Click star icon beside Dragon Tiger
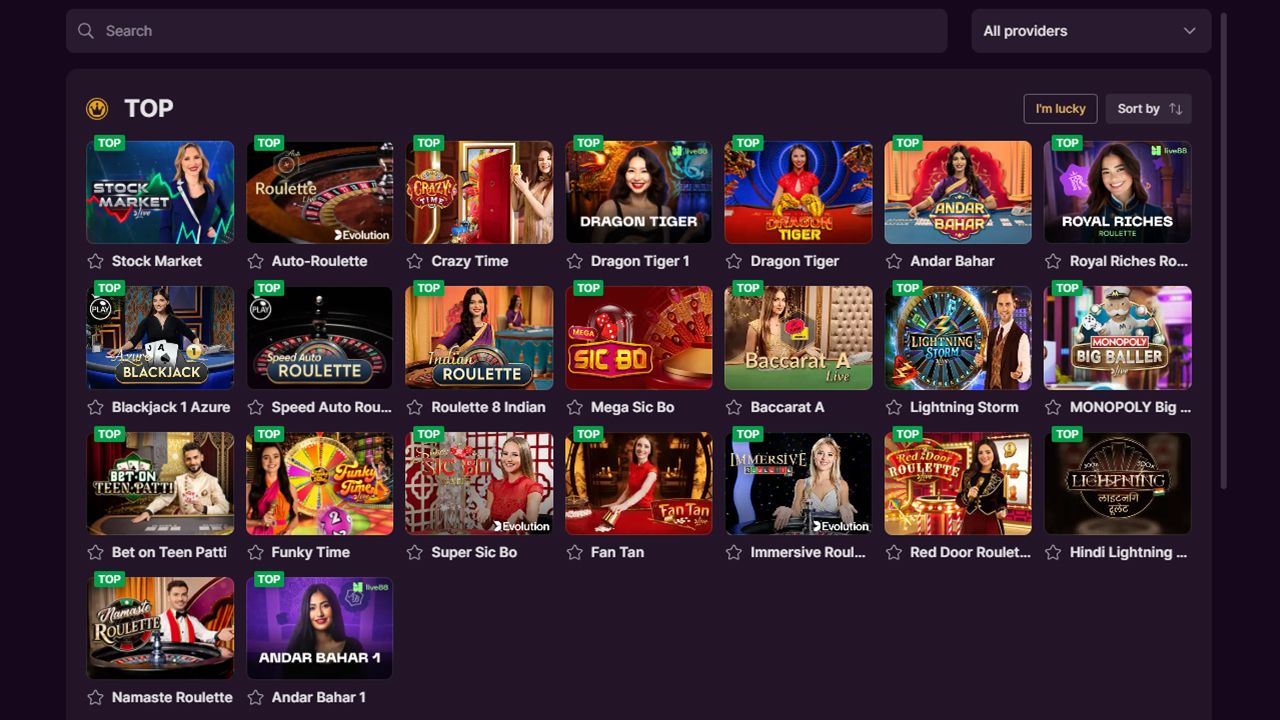The height and width of the screenshot is (720, 1280). [734, 261]
